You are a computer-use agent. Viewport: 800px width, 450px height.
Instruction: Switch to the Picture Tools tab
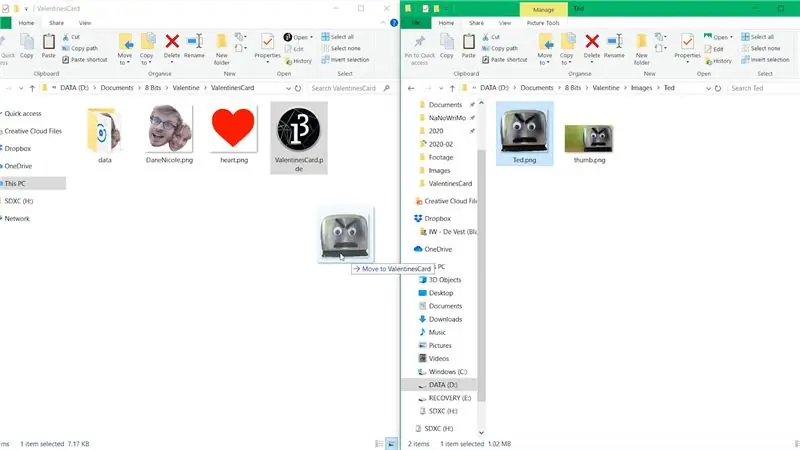[x=543, y=23]
